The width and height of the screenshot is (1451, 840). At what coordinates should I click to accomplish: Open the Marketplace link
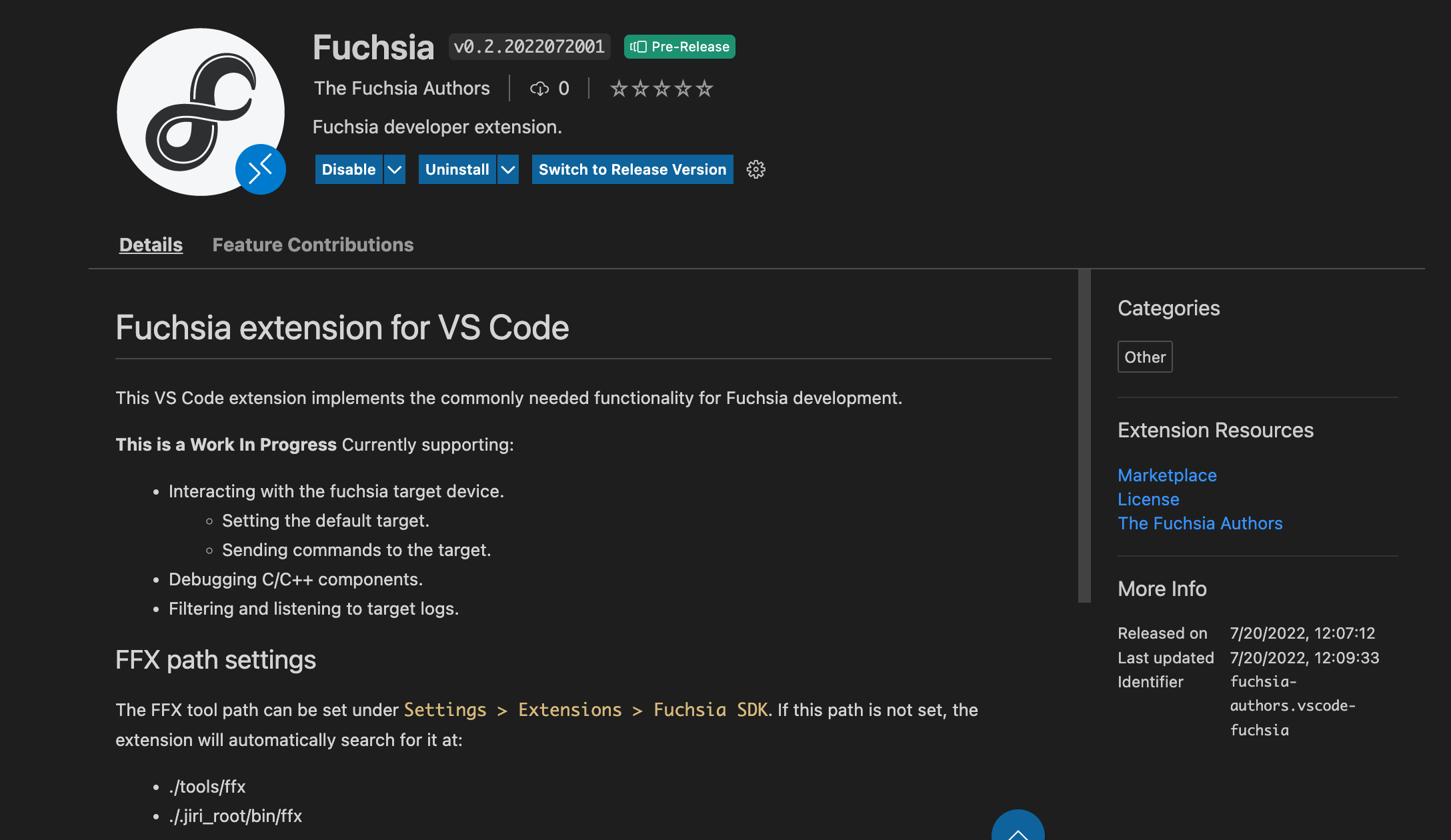(x=1166, y=475)
